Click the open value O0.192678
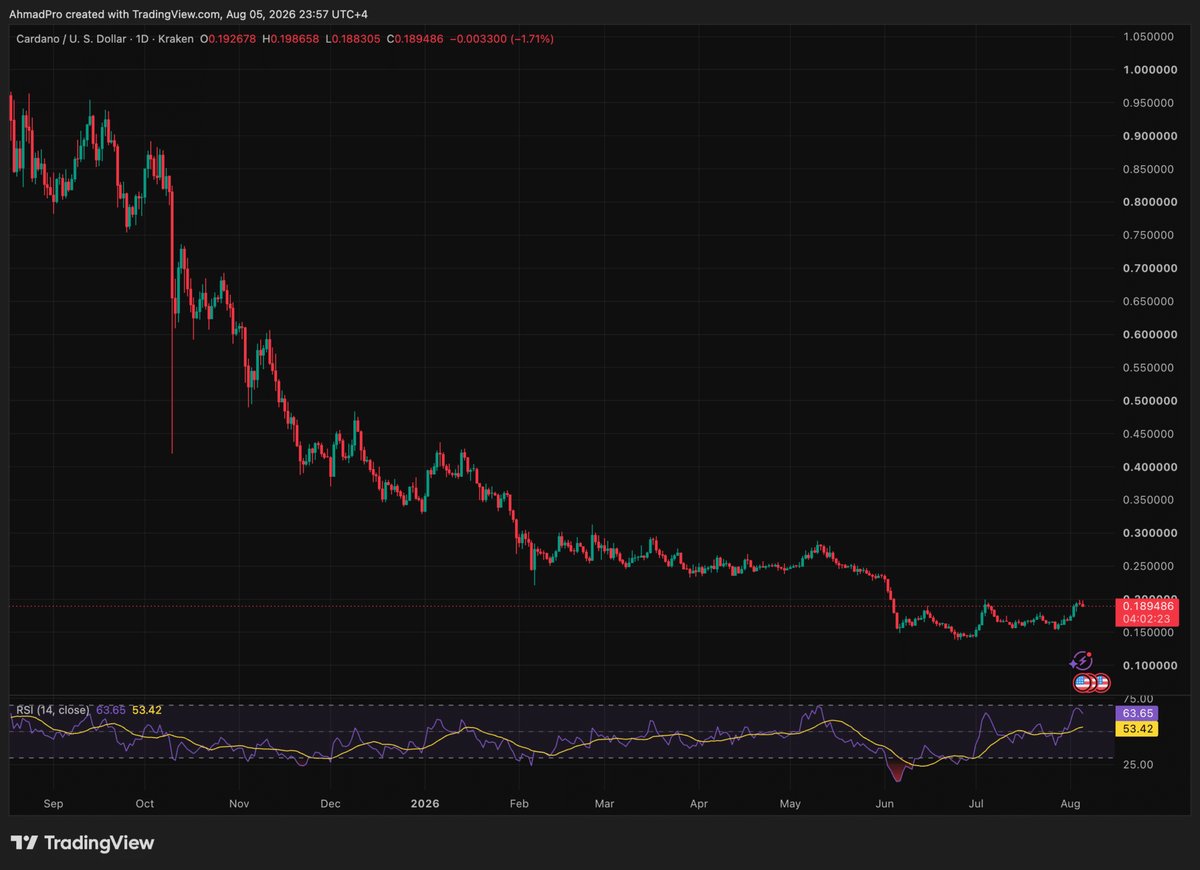1200x870 pixels. [x=228, y=38]
